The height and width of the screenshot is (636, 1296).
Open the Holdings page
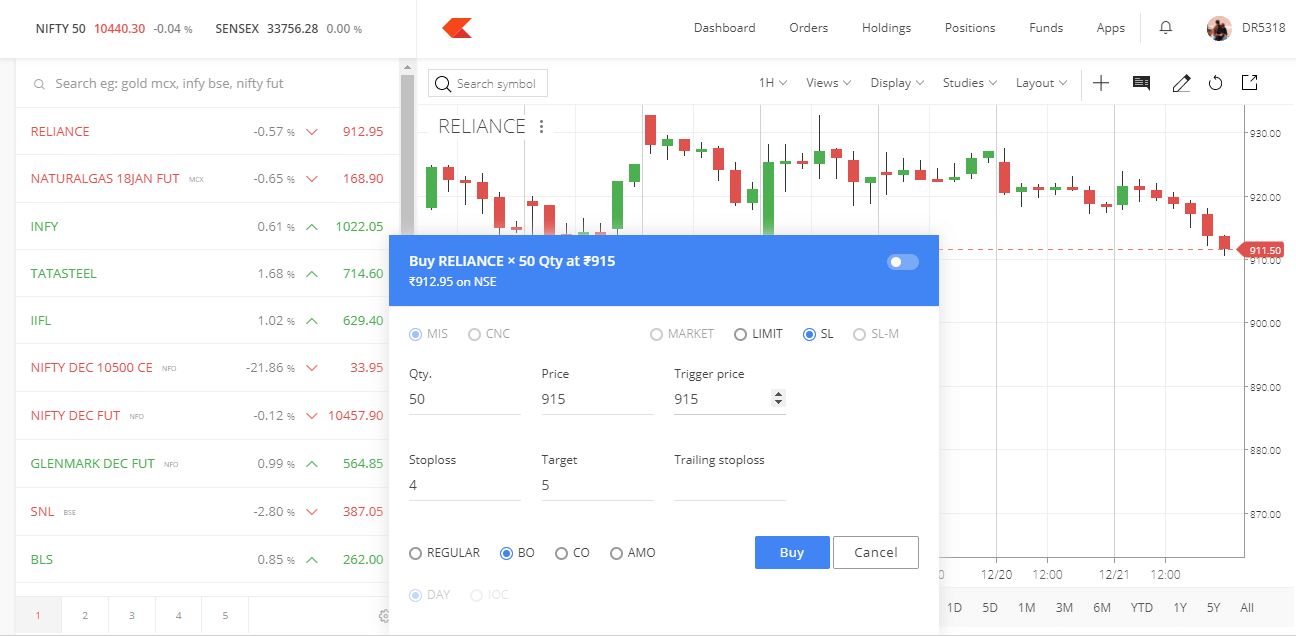coord(887,28)
